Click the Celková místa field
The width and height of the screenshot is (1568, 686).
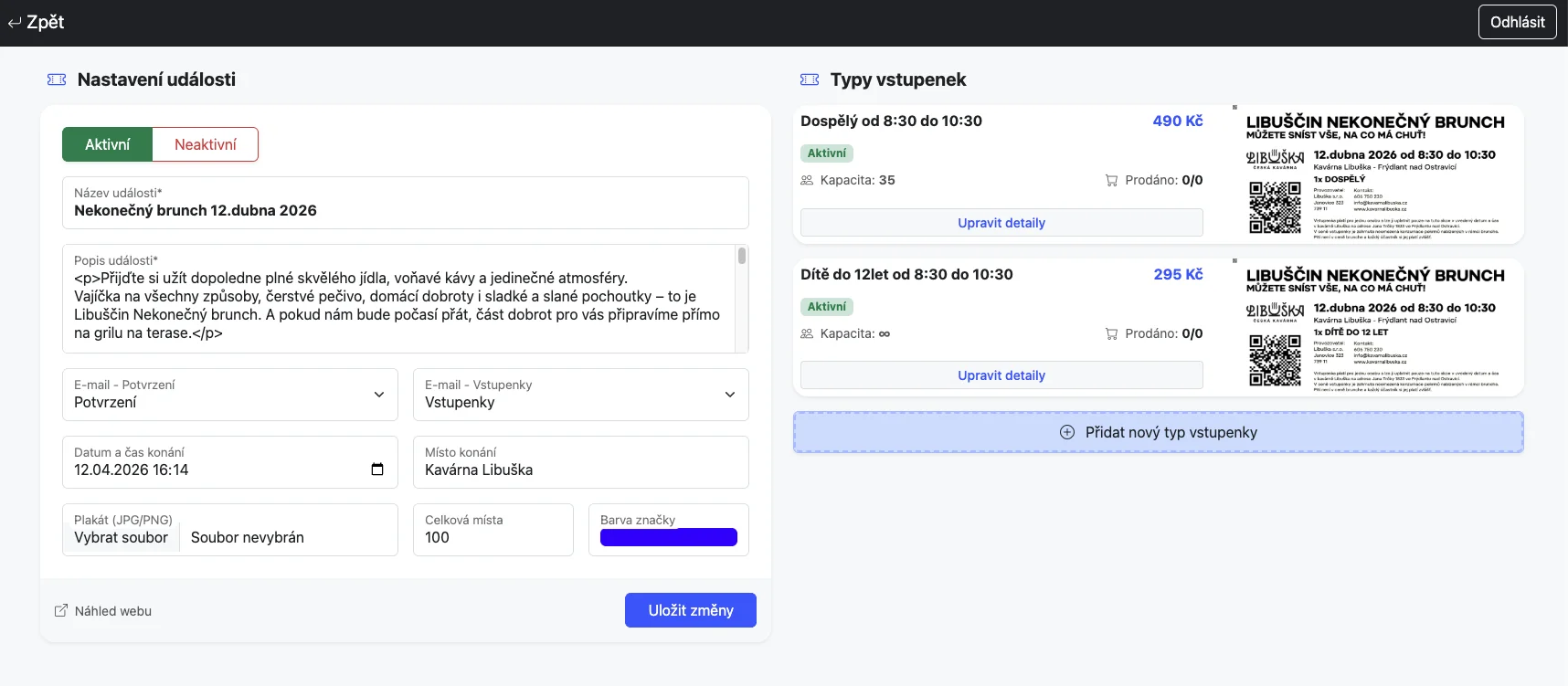[493, 530]
